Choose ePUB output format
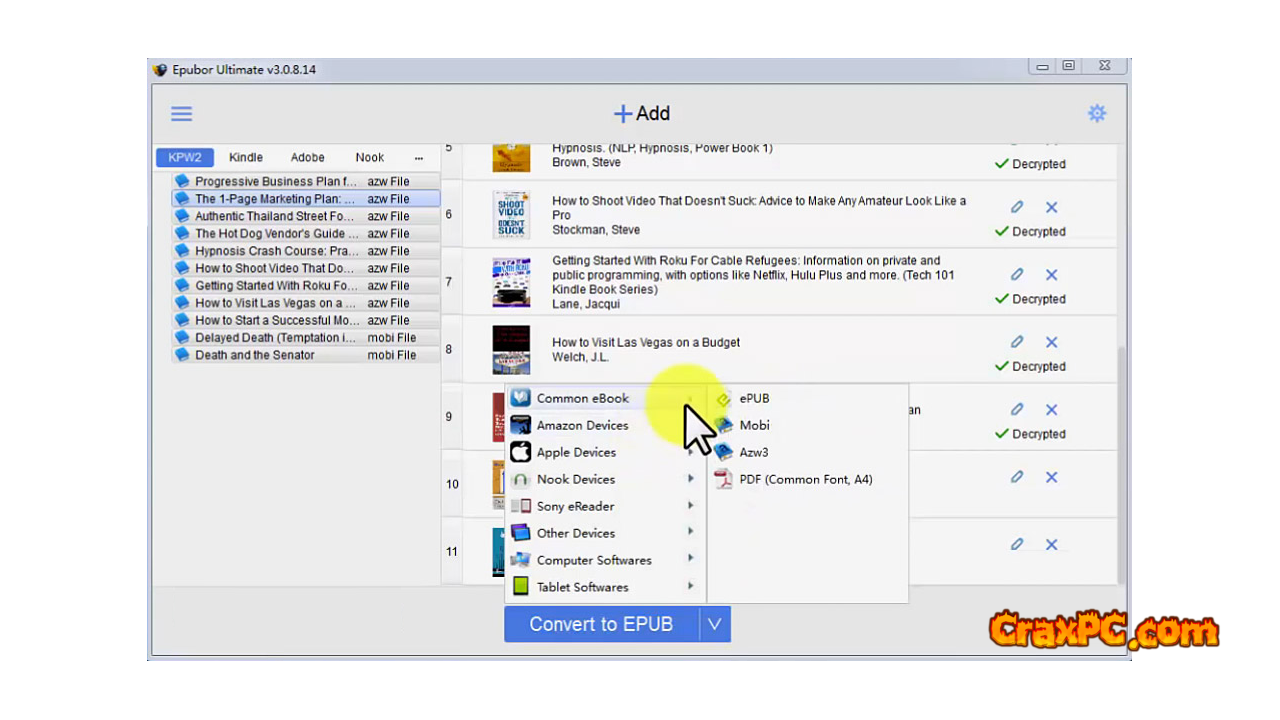This screenshot has height=720, width=1280. (754, 398)
